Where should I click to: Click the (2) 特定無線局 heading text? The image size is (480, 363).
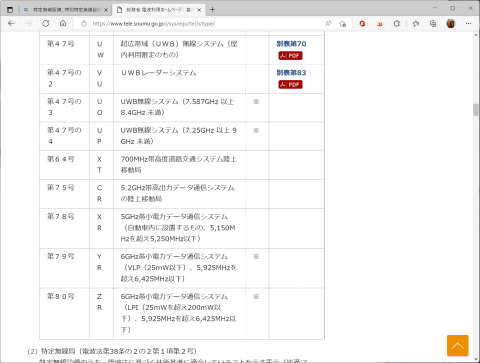tap(112, 351)
